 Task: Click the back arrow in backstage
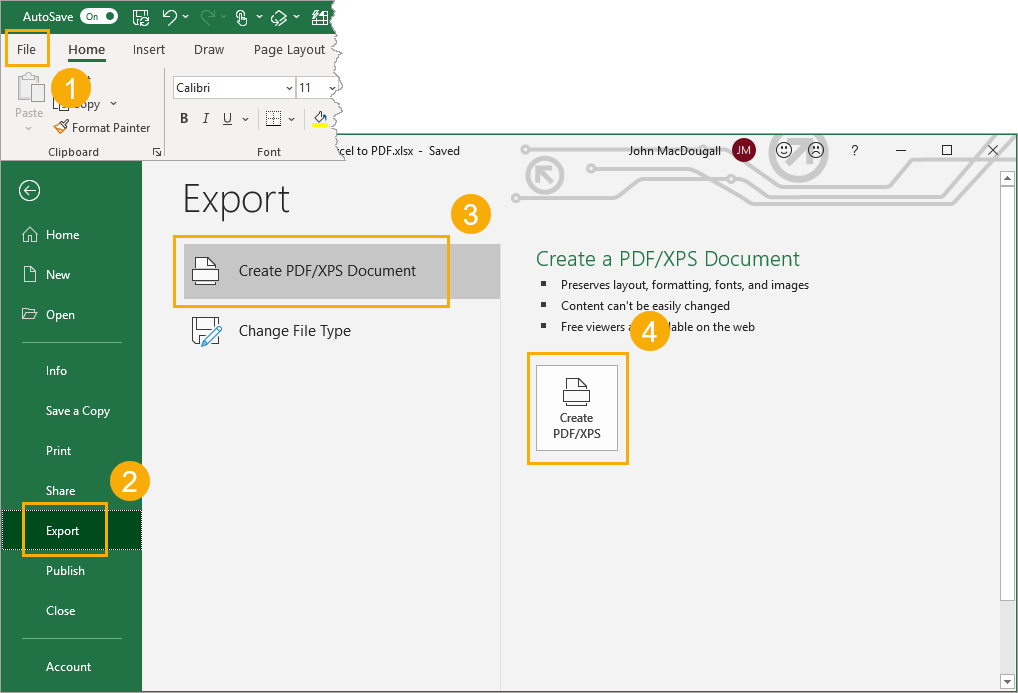(x=29, y=190)
